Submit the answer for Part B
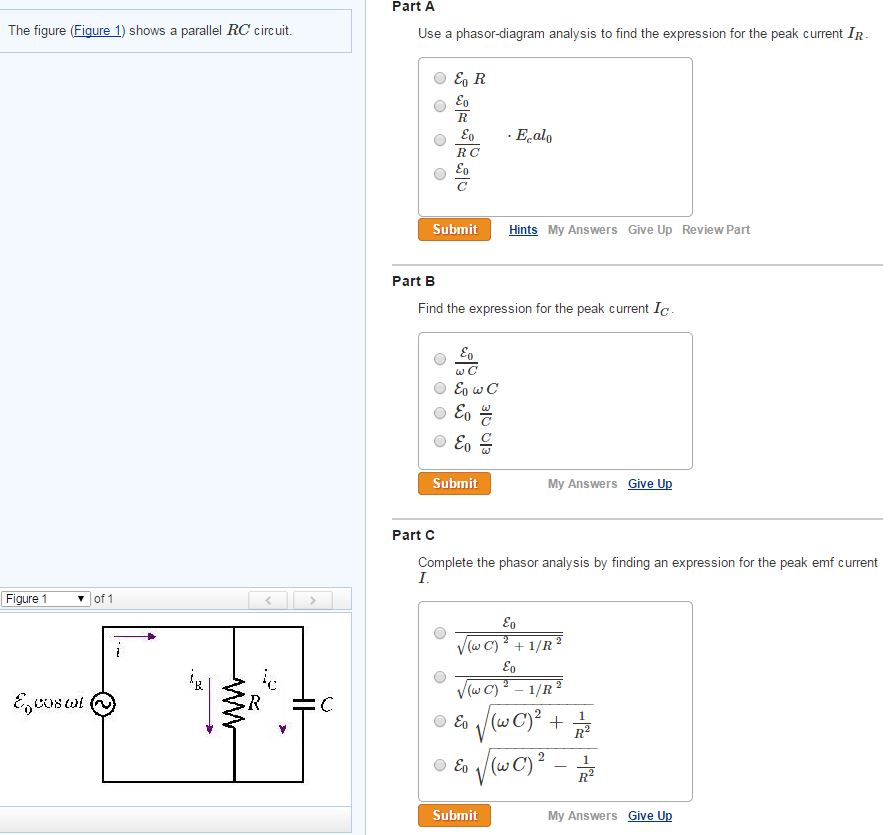 point(454,483)
